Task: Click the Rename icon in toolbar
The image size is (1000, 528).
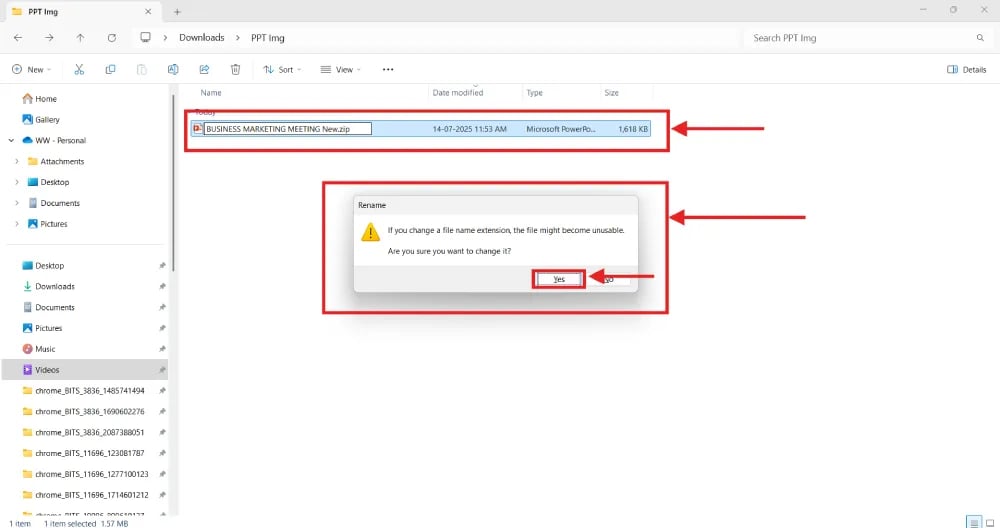Action: pyautogui.click(x=173, y=69)
